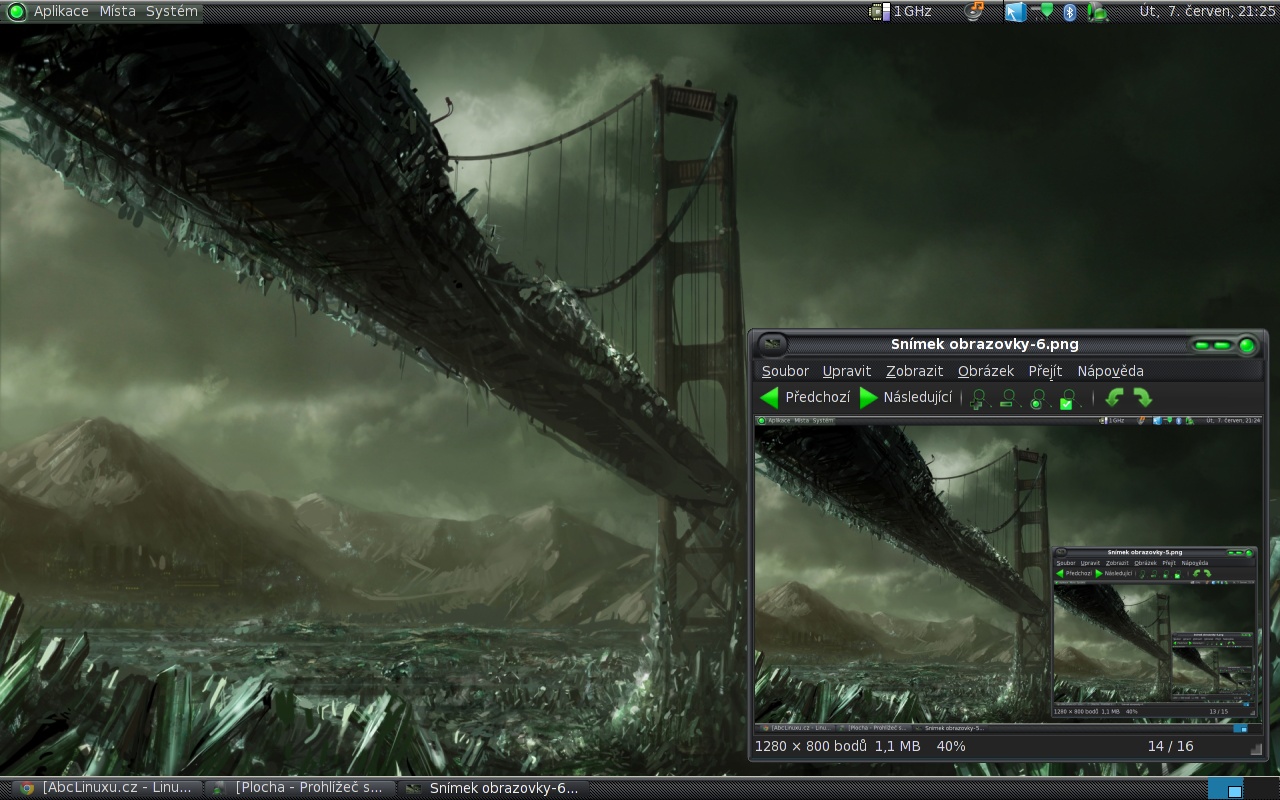Click the green orb icon in top panel
Viewport: 1280px width, 800px height.
click(x=16, y=11)
